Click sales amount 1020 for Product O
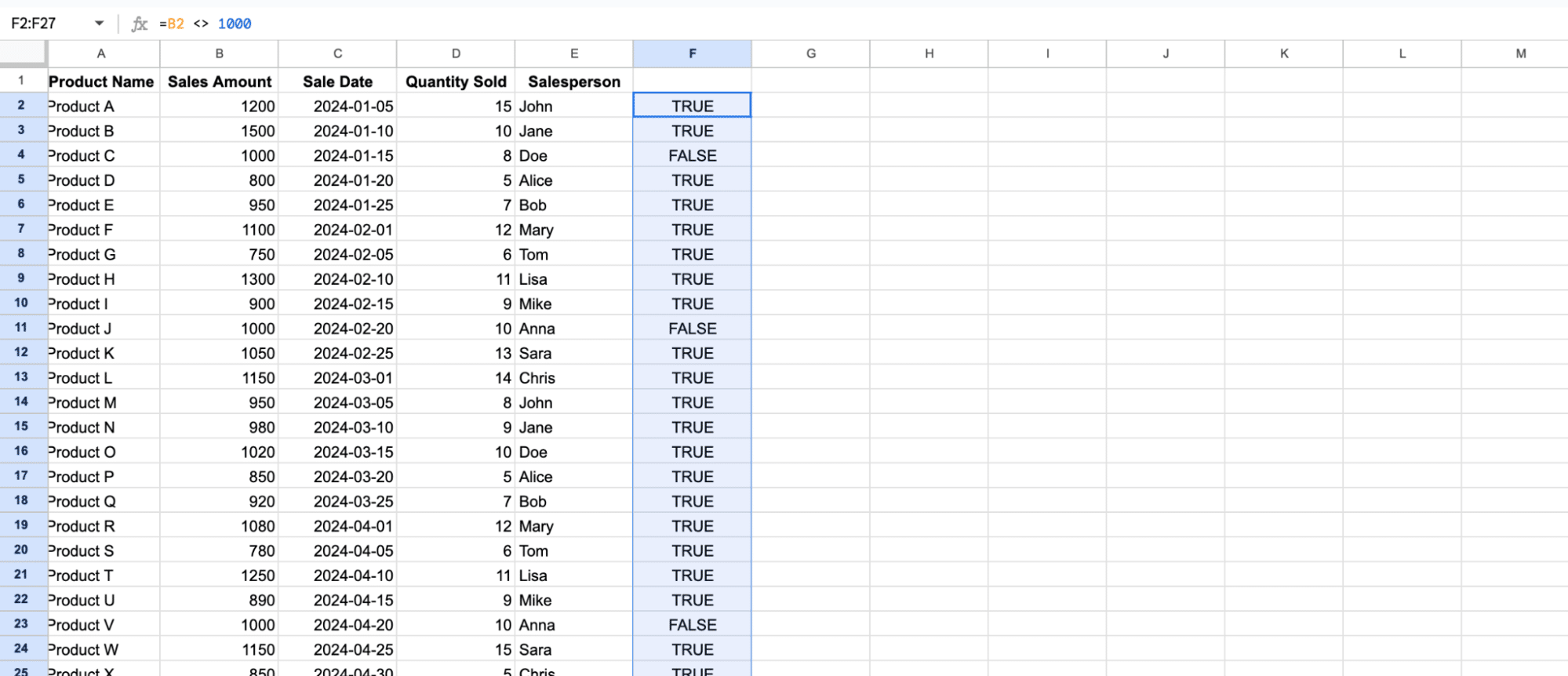 pos(220,452)
